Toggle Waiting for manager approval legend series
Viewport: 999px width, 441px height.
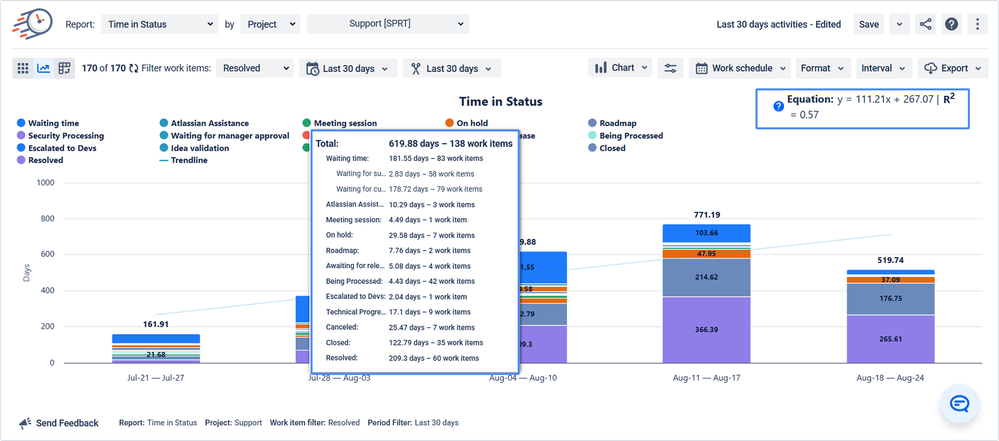(x=224, y=136)
